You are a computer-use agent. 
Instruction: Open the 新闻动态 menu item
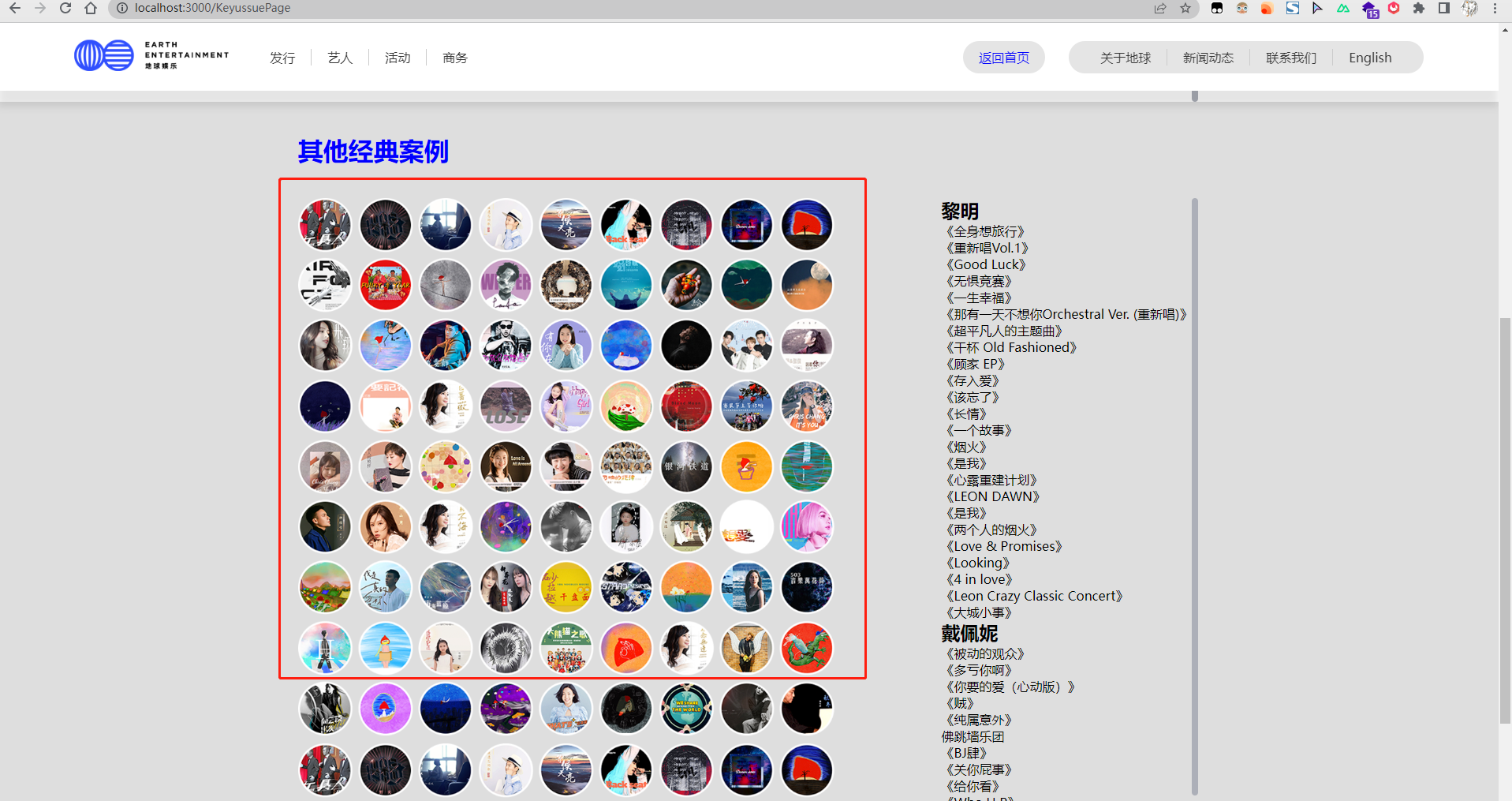[1208, 58]
